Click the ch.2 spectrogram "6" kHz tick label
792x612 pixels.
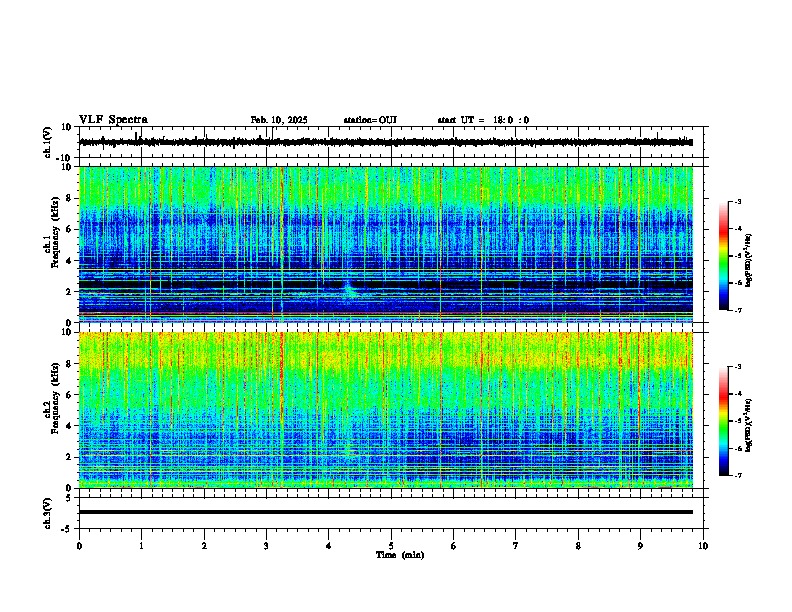click(70, 395)
